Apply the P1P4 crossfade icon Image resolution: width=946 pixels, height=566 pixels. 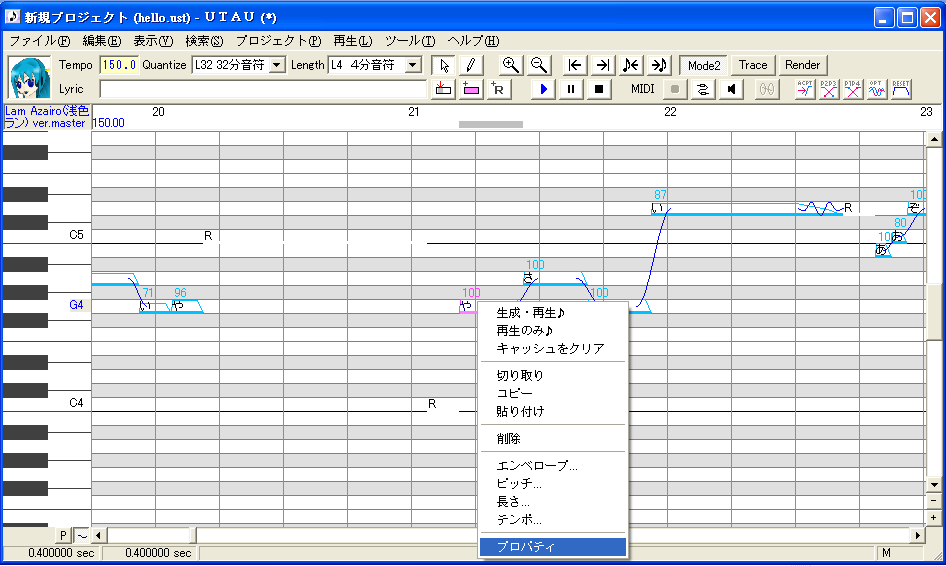coord(852,89)
